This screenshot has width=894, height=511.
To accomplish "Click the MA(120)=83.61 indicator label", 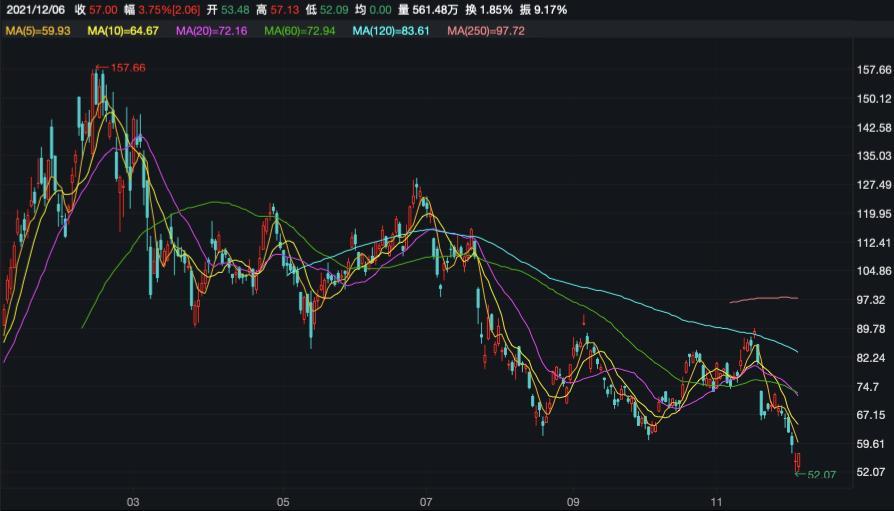I will [391, 31].
